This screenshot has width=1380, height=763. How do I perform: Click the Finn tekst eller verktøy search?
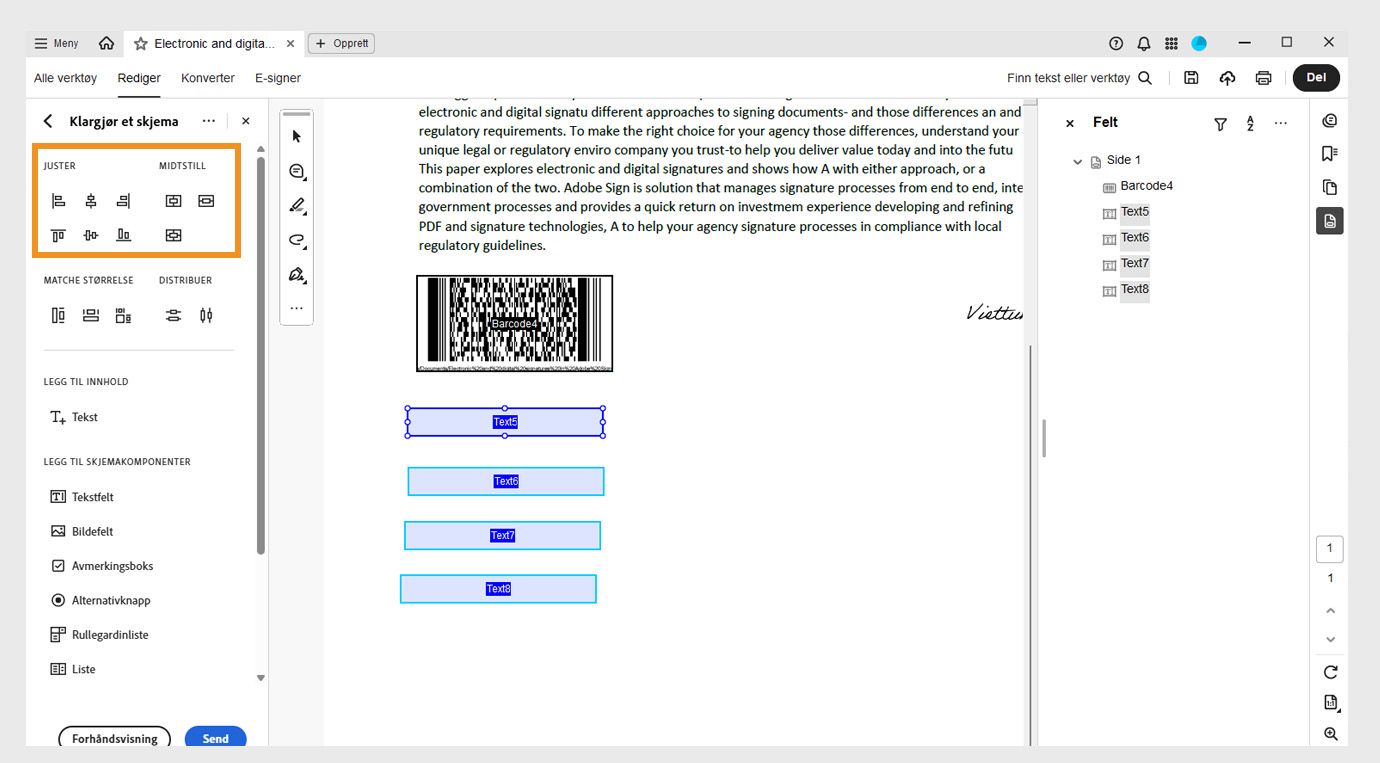tap(1079, 78)
